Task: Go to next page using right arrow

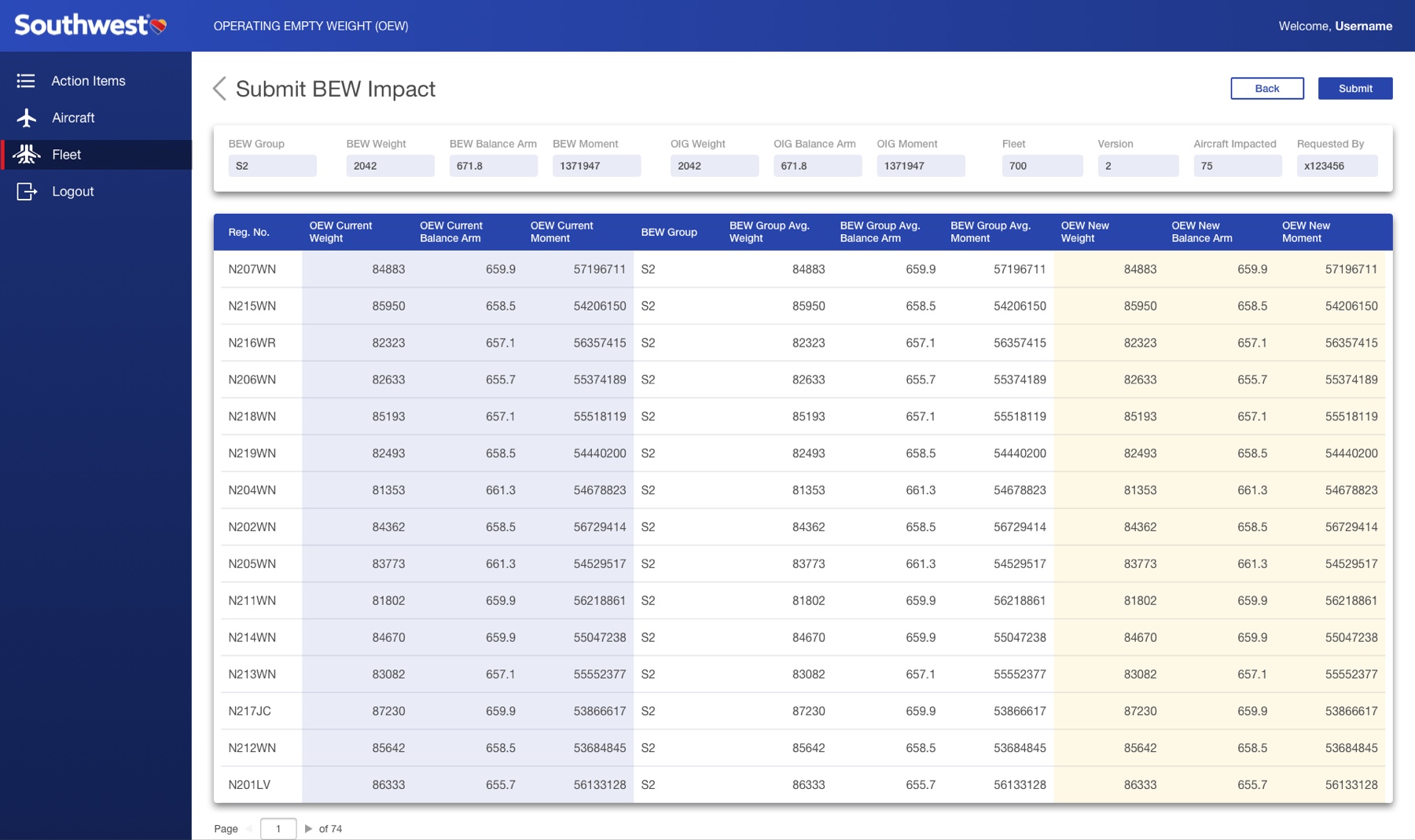Action: 308,828
